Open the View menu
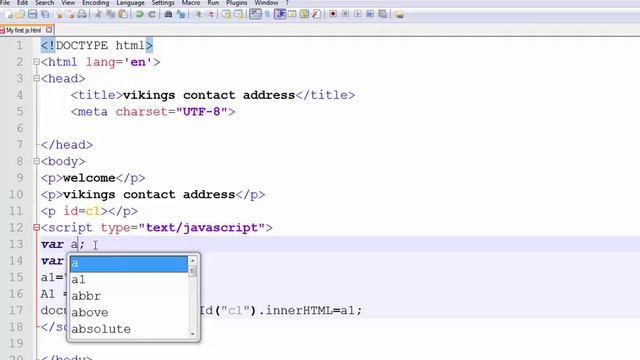The image size is (640, 360). point(68,3)
